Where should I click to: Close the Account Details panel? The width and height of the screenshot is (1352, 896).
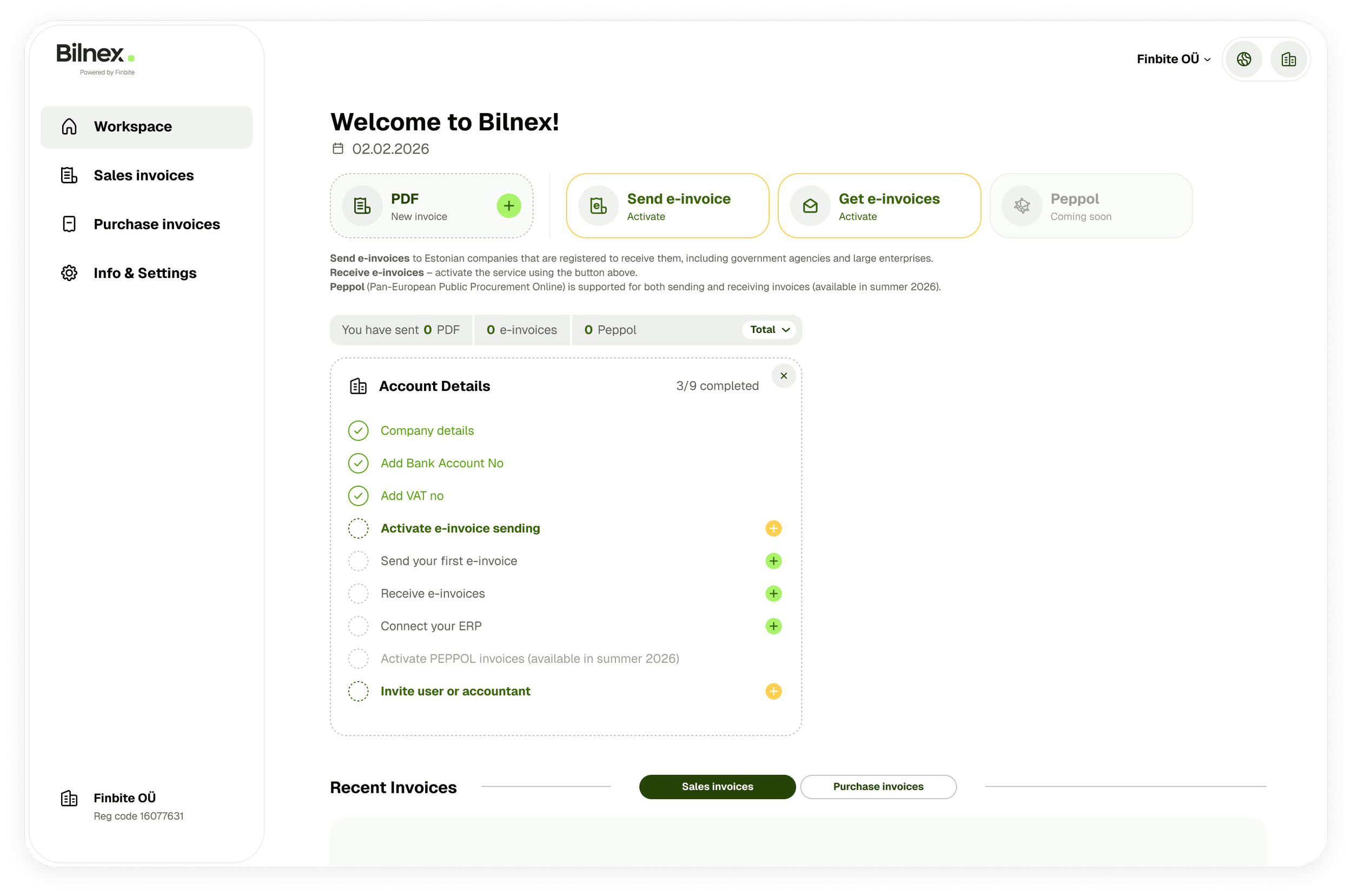(784, 375)
